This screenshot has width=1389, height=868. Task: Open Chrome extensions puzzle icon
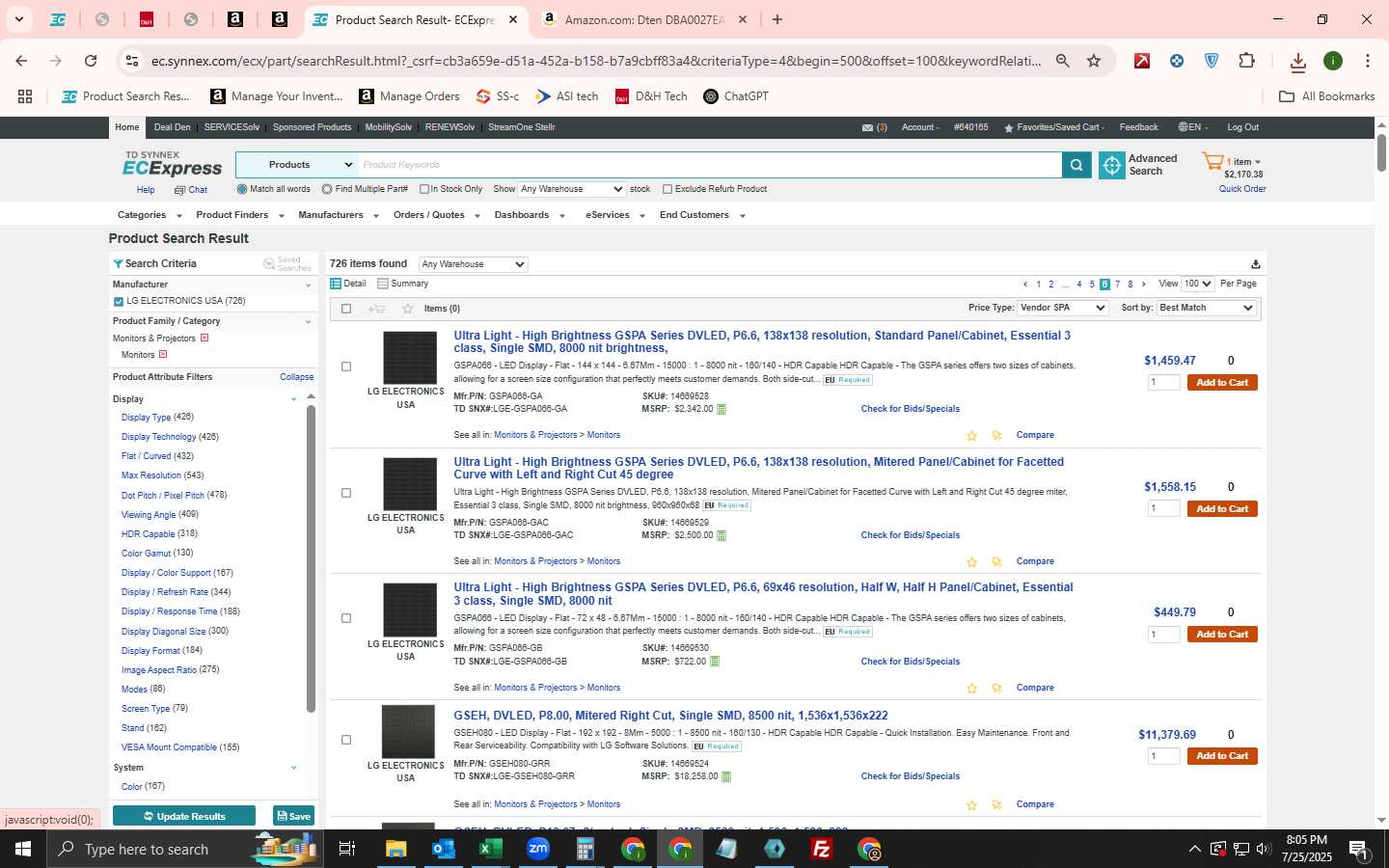[x=1246, y=61]
